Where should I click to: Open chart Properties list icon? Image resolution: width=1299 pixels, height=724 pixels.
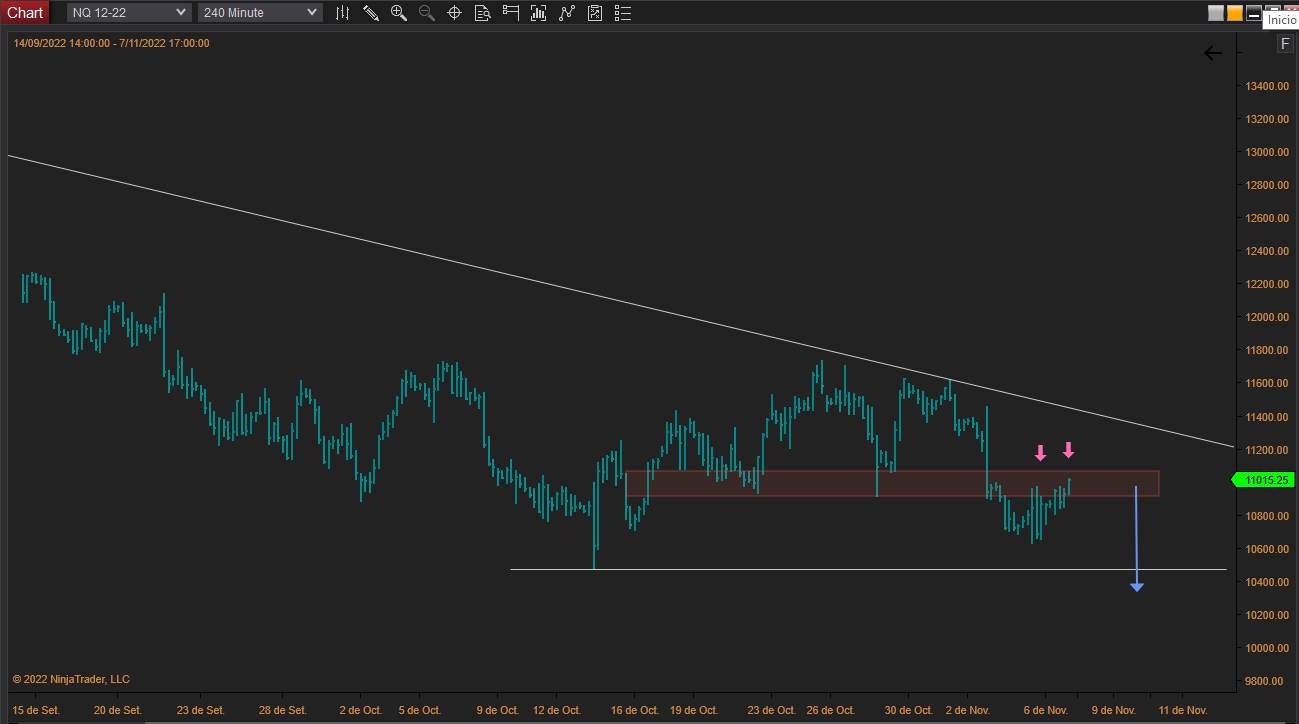tap(623, 13)
